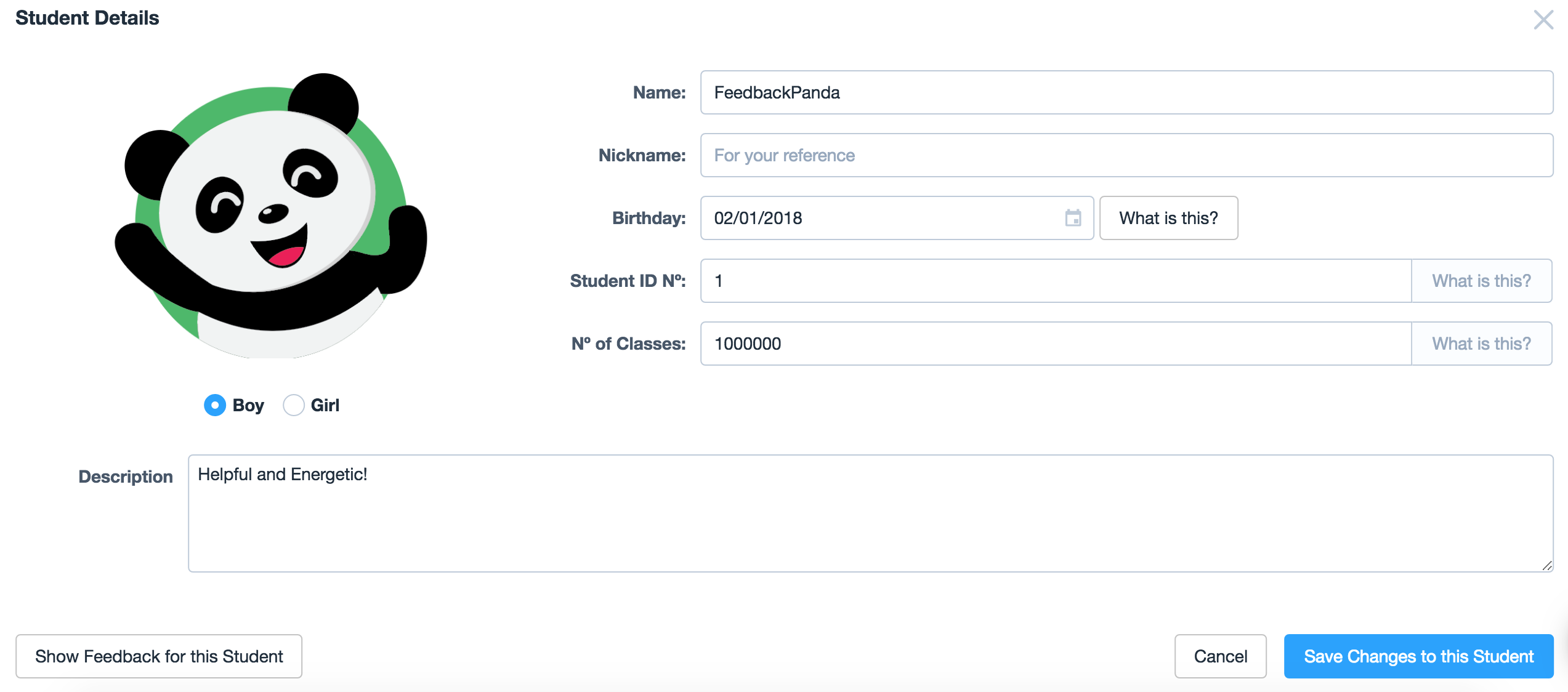Click the 'Birthday:' label
This screenshot has height=692, width=1568.
point(649,218)
